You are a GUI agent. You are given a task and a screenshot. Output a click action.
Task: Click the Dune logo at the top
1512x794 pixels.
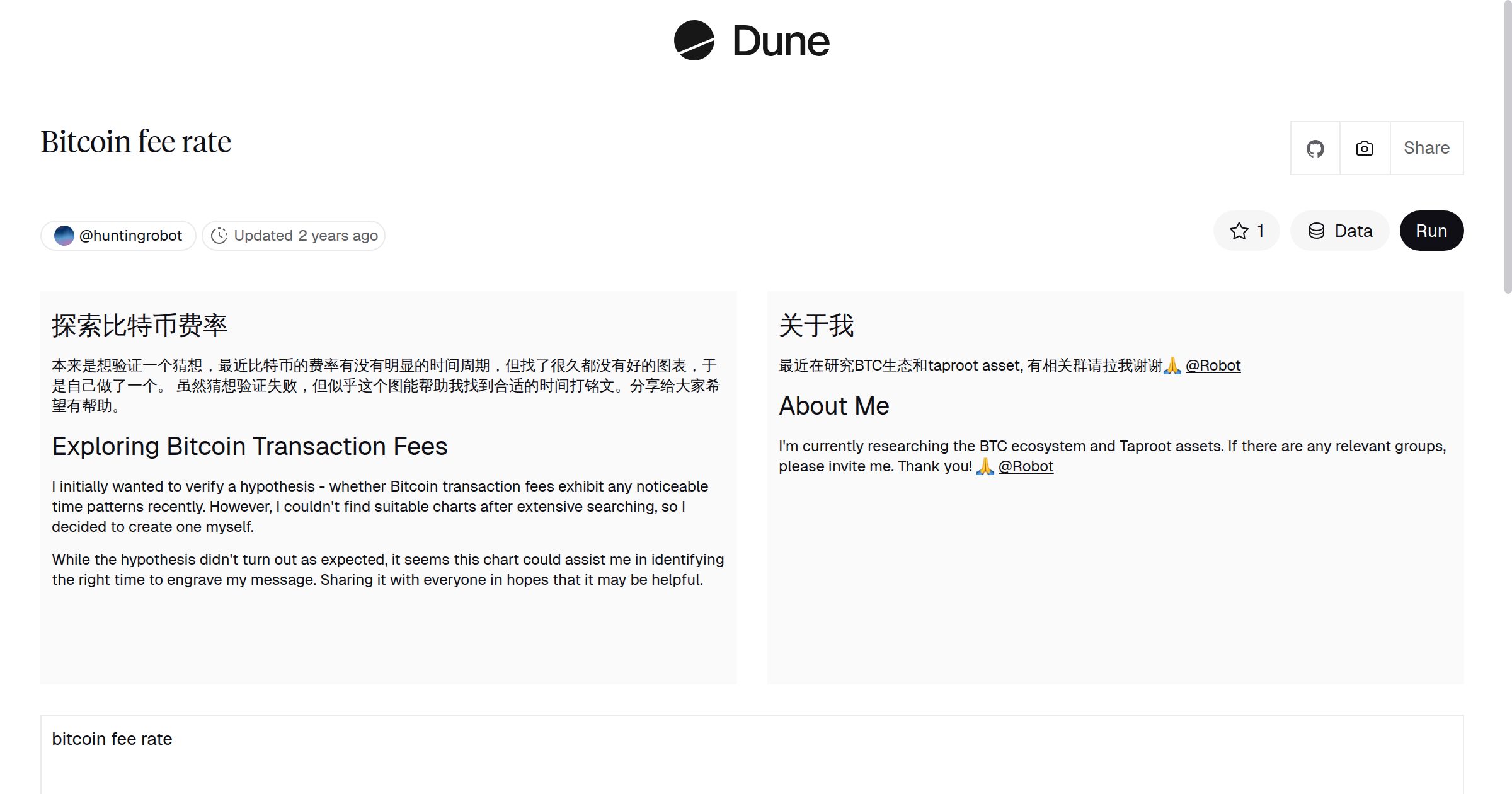751,41
